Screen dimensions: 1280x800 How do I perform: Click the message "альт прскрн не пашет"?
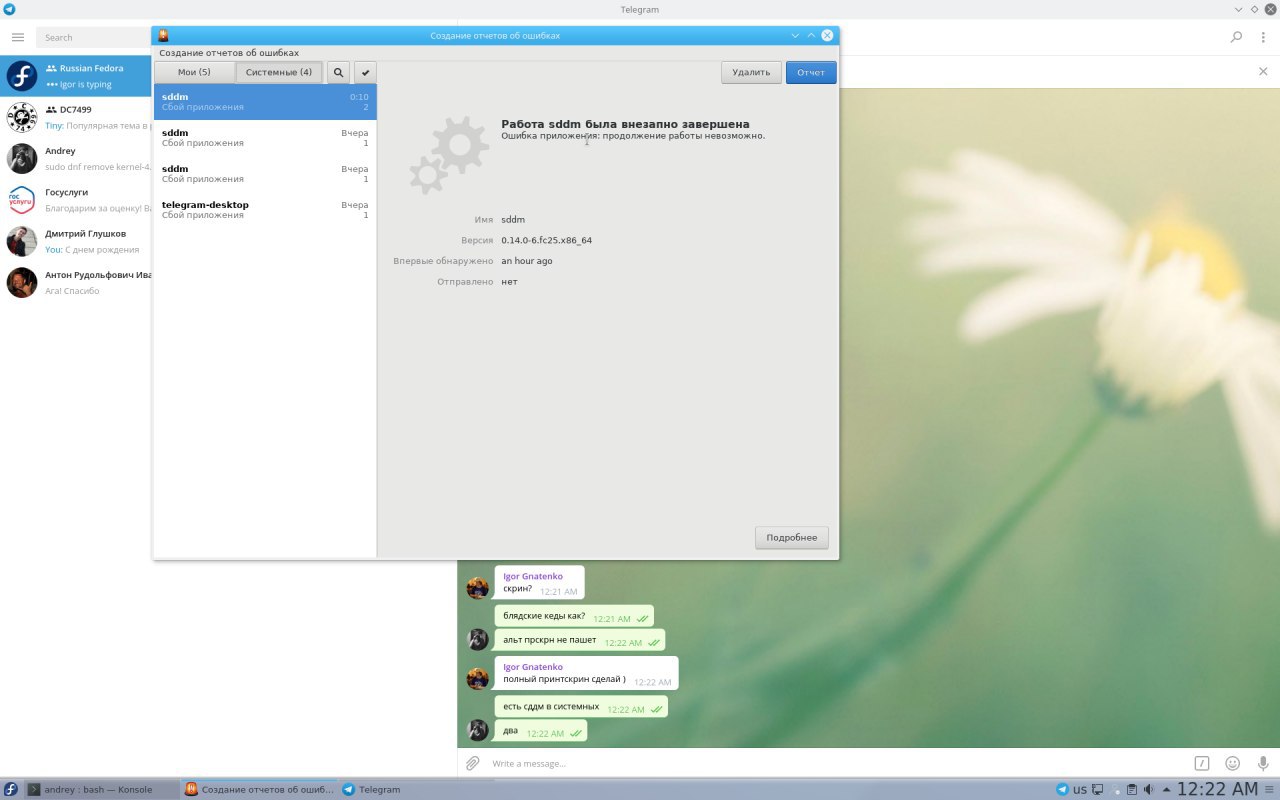(549, 640)
